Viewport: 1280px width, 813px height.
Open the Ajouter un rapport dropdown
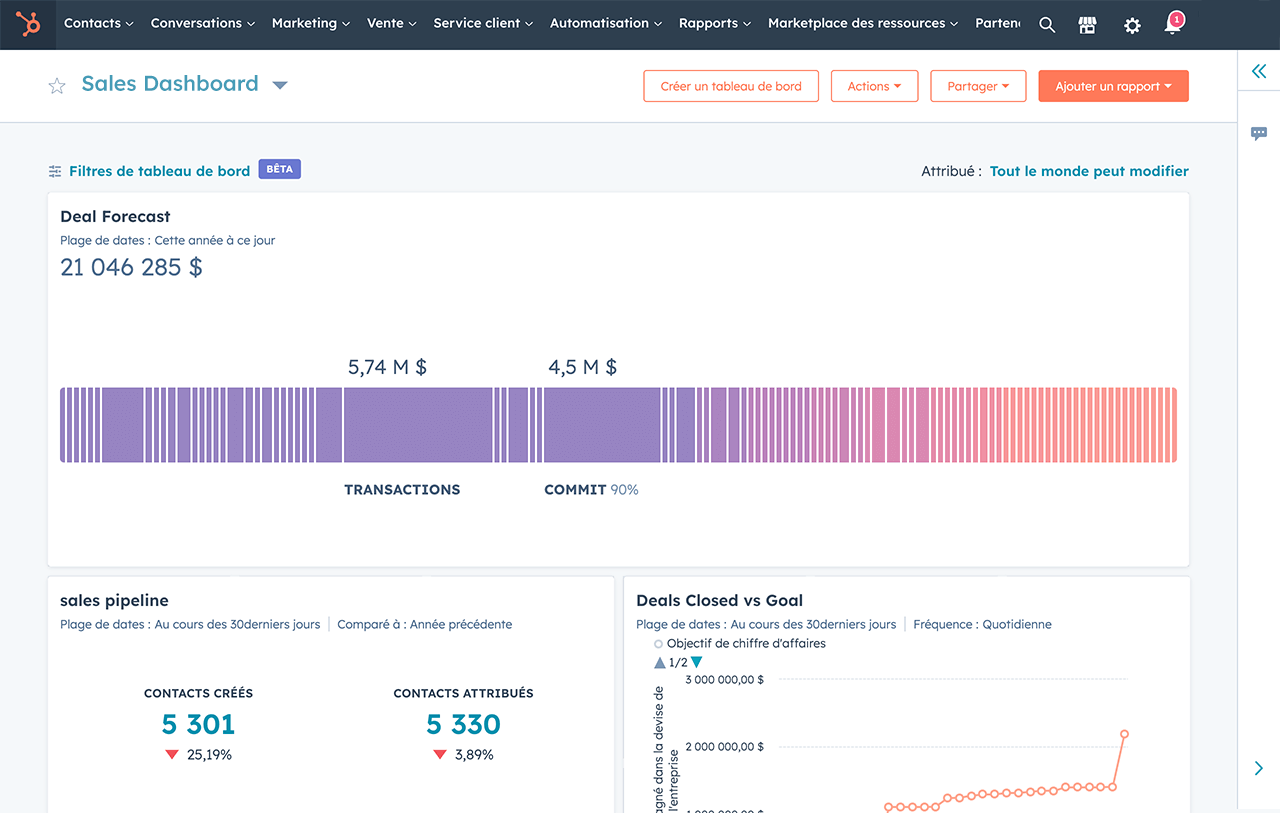pyautogui.click(x=1113, y=86)
